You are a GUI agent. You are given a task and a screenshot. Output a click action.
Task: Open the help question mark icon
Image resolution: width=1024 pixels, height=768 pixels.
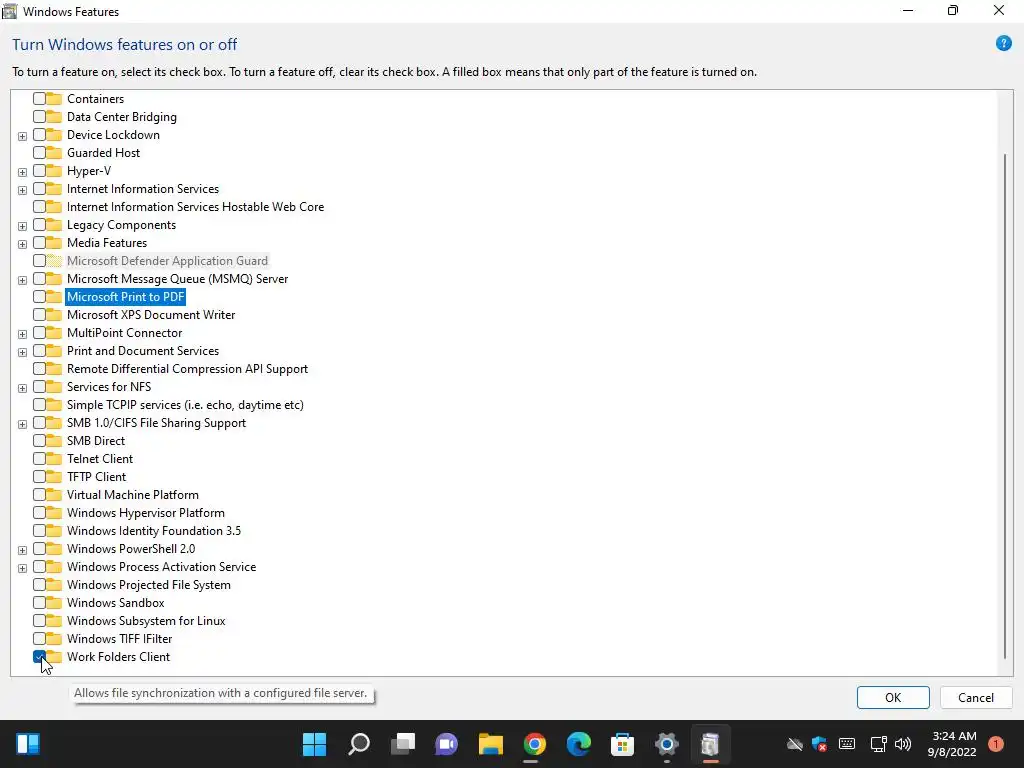click(x=1003, y=44)
